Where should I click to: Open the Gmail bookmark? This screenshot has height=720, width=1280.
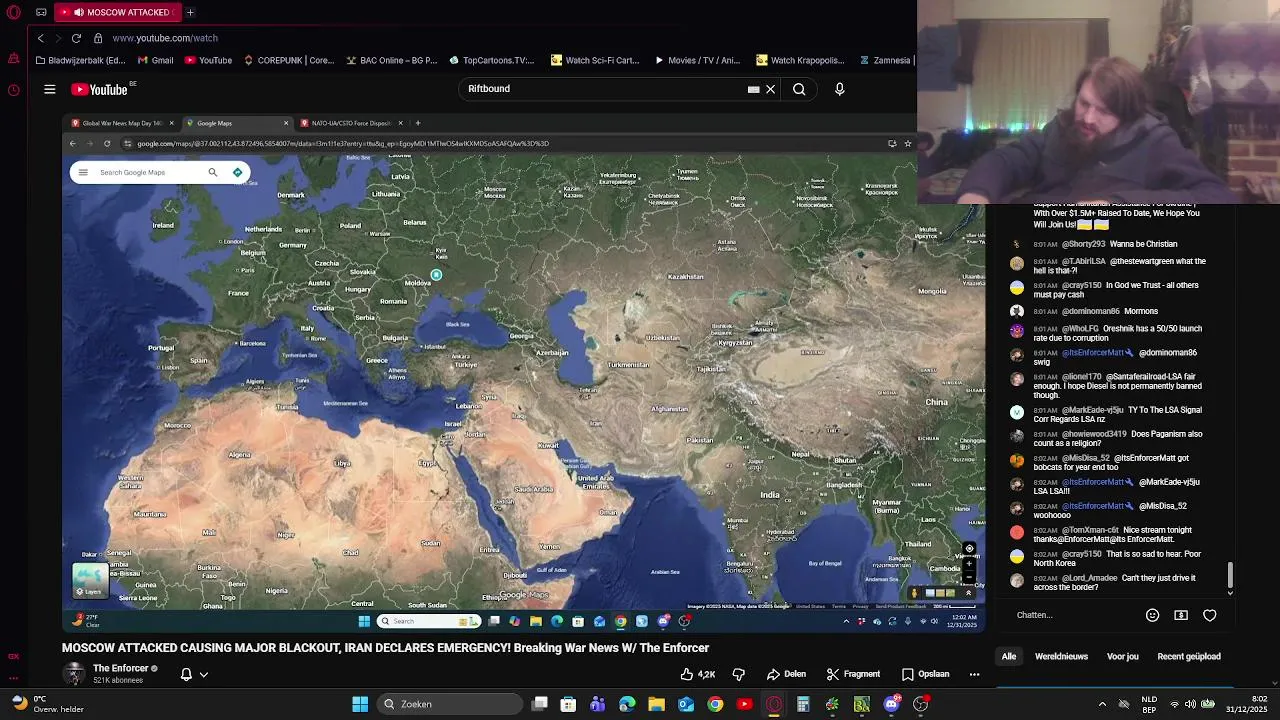(x=154, y=60)
